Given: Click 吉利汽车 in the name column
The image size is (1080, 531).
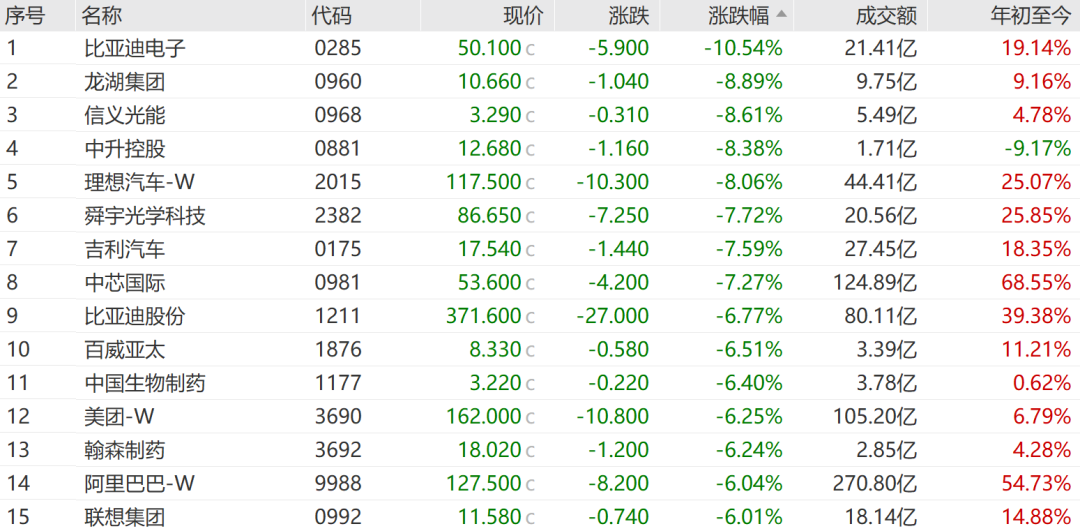Looking at the screenshot, I should (x=125, y=249).
